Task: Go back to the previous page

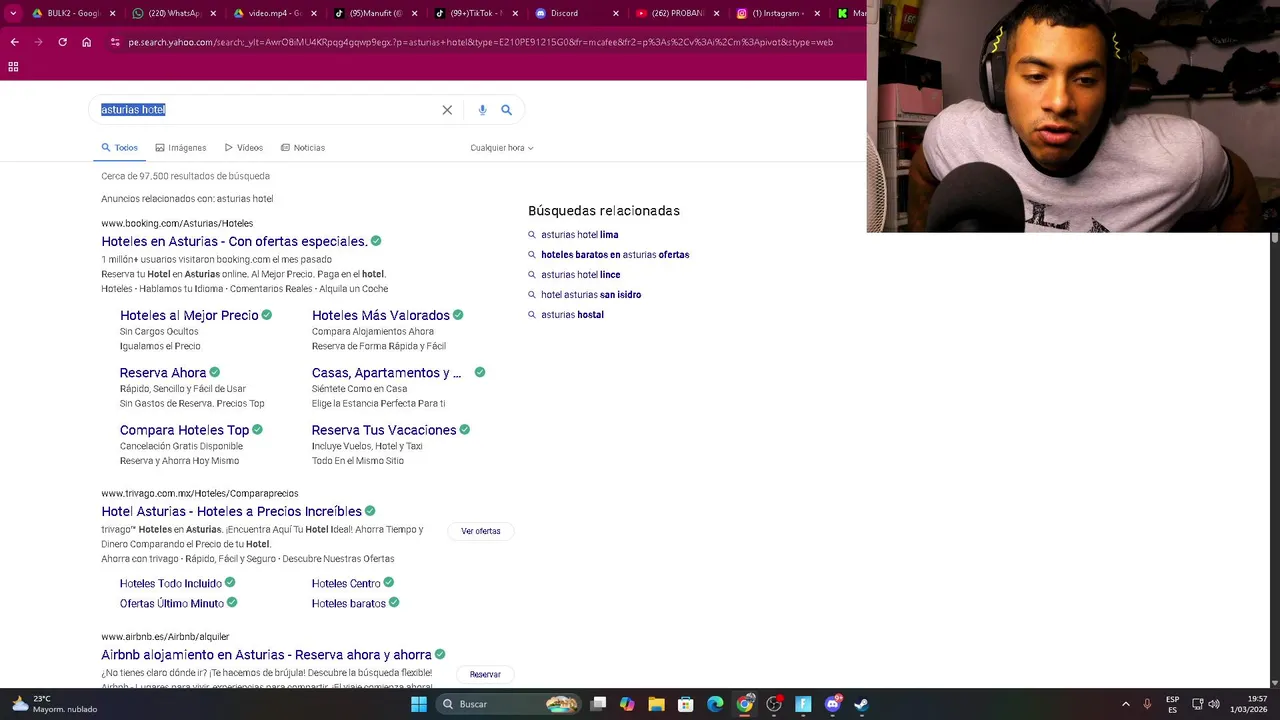Action: coord(14,42)
